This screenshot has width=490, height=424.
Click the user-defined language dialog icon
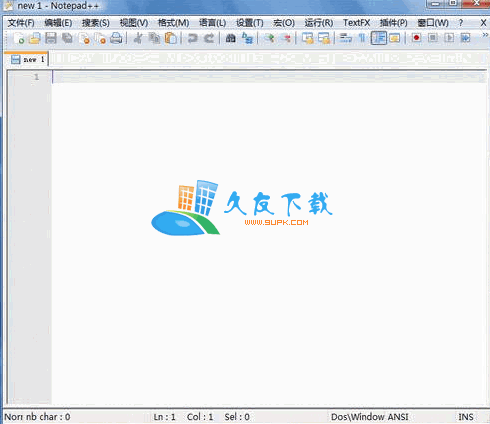[x=395, y=38]
